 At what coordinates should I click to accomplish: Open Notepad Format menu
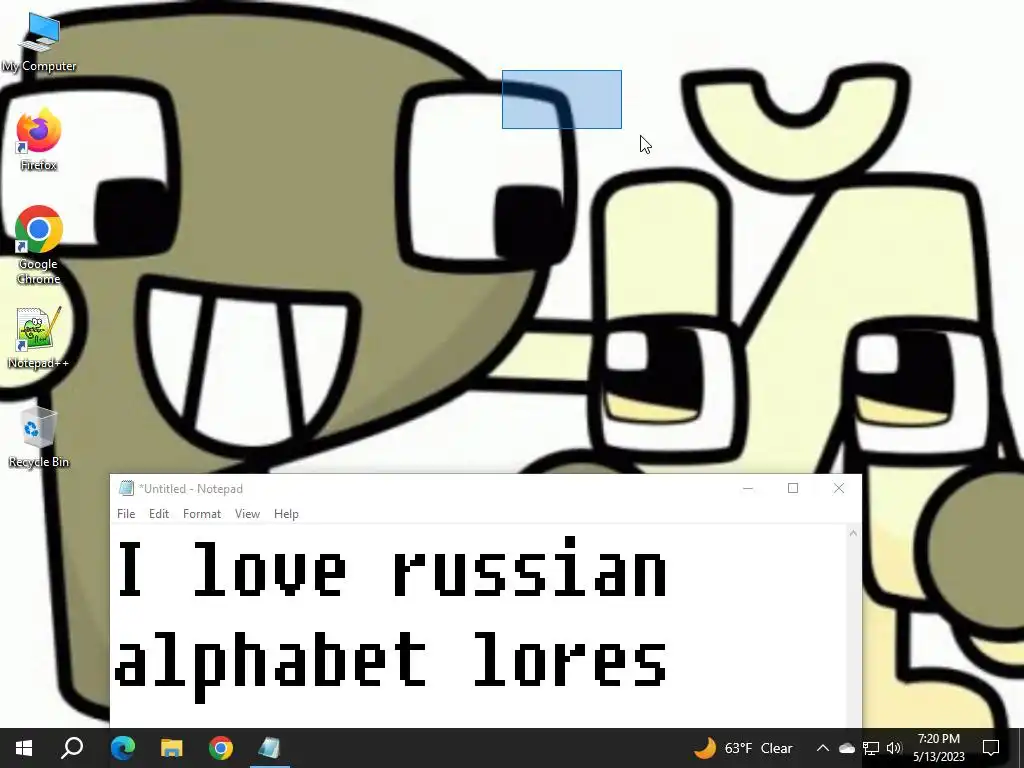point(202,514)
